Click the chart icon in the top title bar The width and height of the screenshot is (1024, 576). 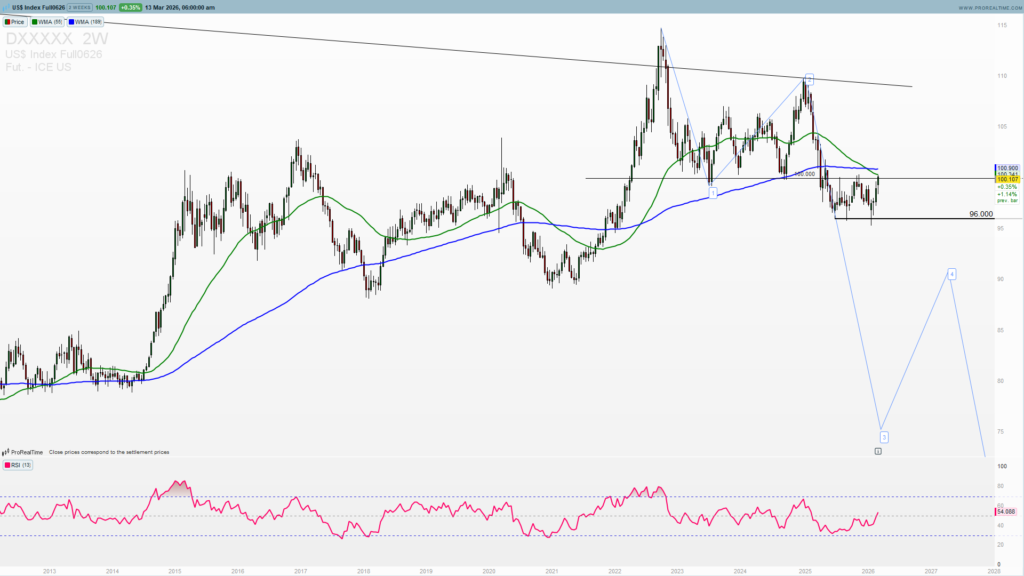(8, 6)
